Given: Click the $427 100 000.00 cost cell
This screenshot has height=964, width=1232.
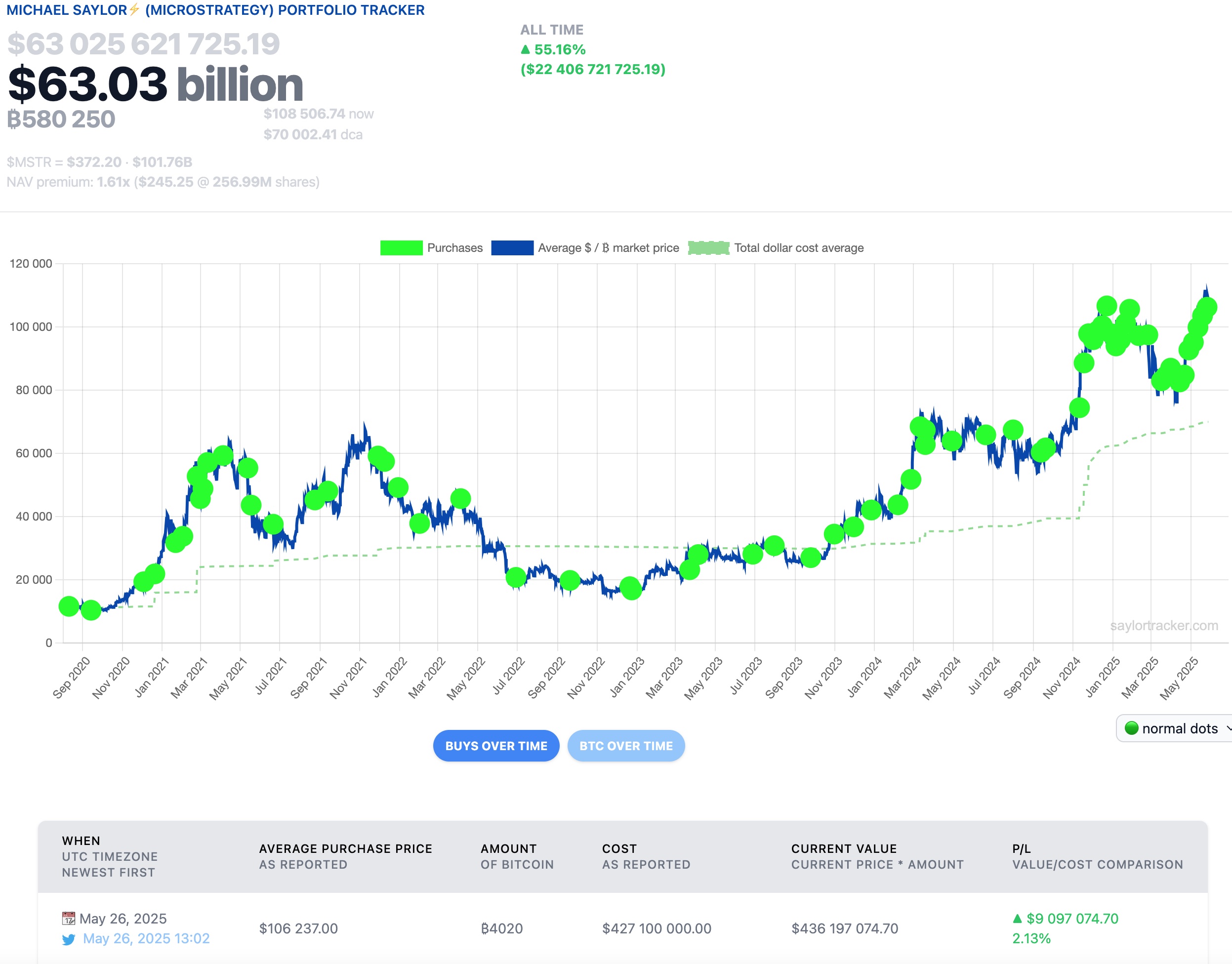Looking at the screenshot, I should [657, 928].
